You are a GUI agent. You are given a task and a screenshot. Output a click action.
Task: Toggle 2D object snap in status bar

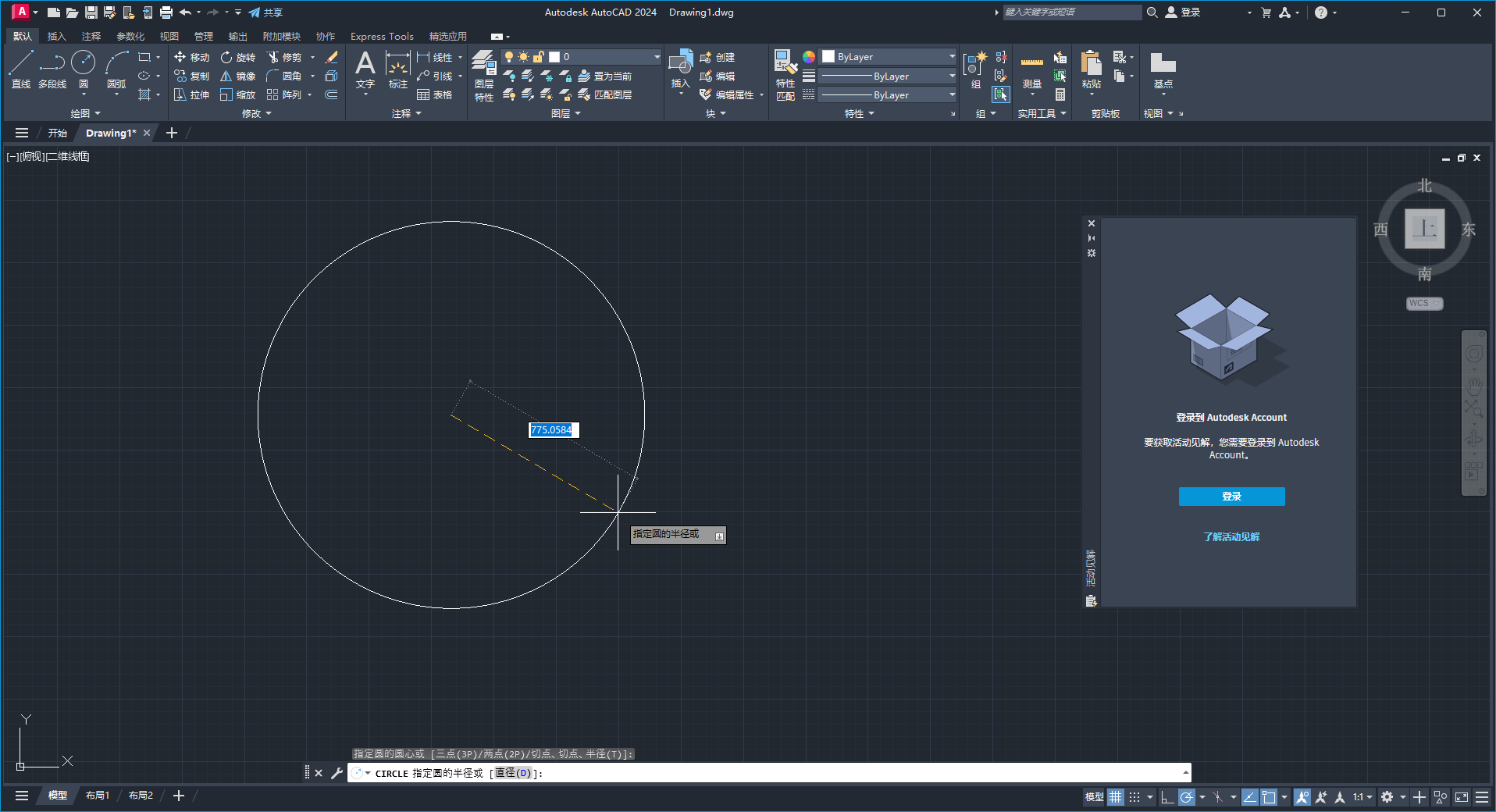coord(1270,797)
